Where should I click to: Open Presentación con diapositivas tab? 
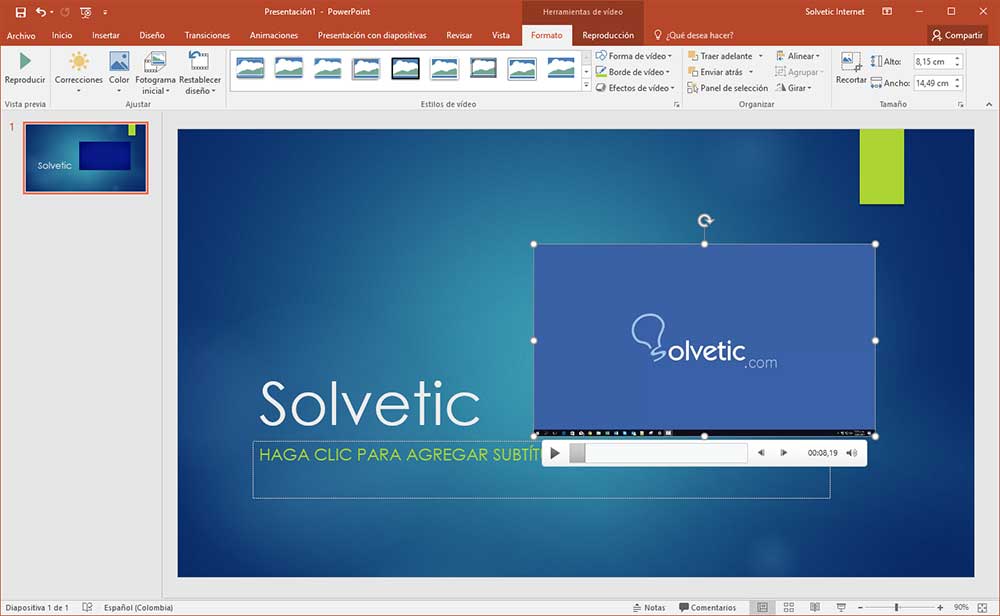(372, 36)
